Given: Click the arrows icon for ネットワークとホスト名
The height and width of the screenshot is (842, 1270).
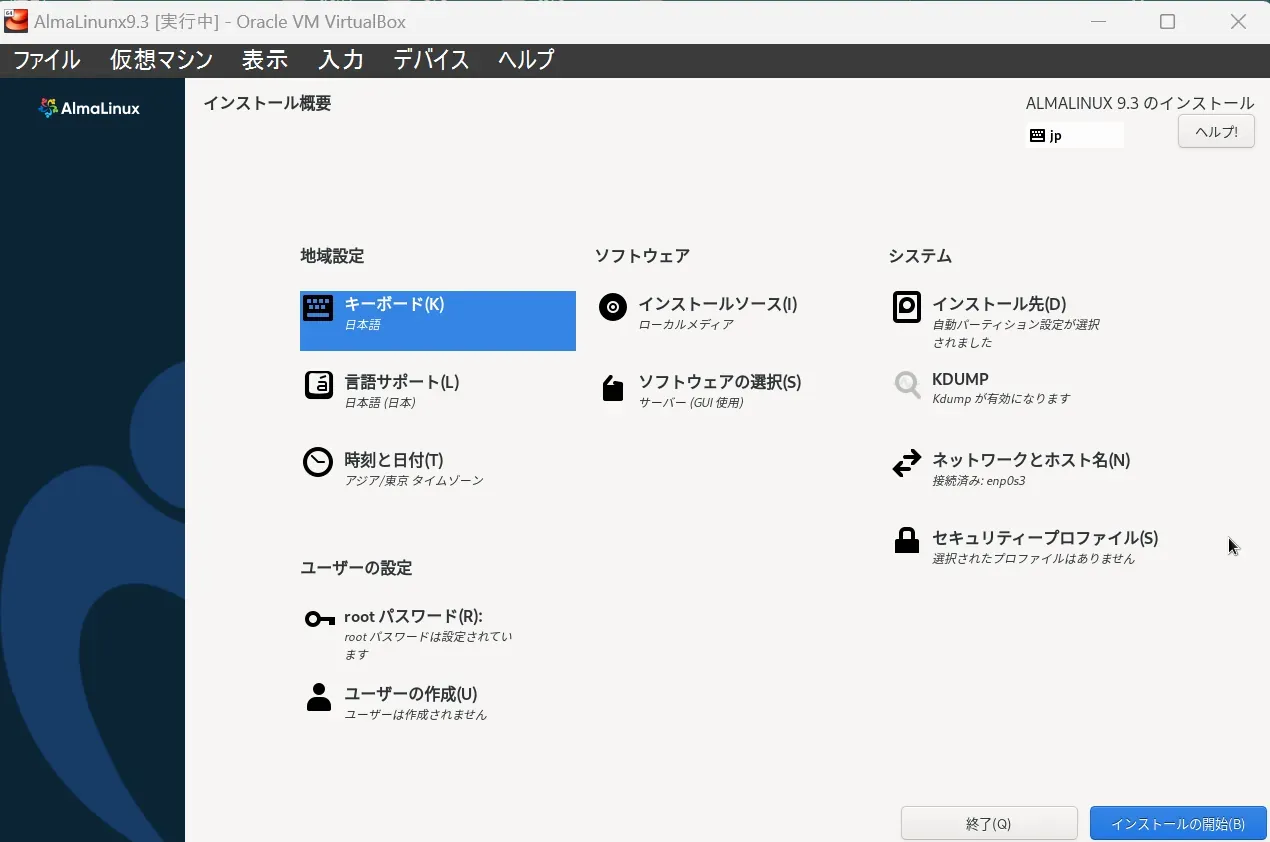Looking at the screenshot, I should 906,463.
